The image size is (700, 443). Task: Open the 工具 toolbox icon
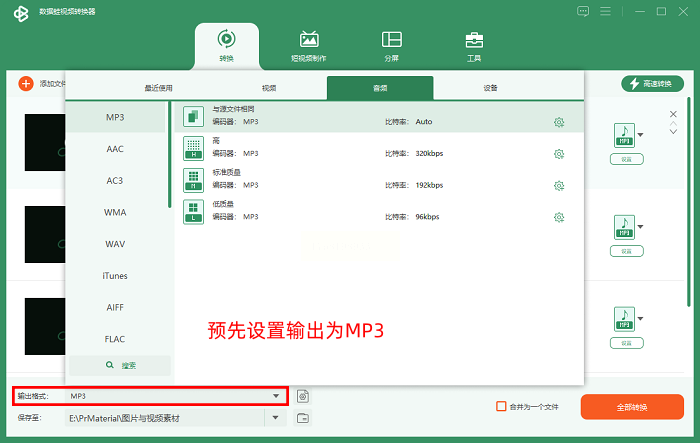point(475,45)
